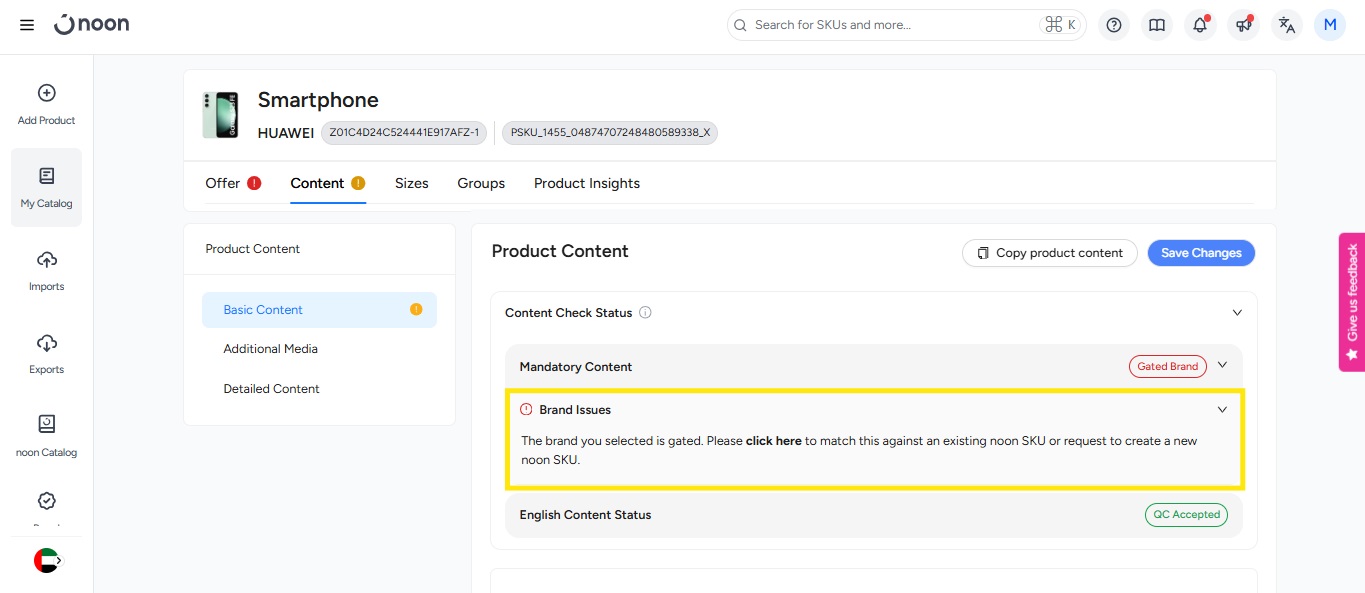
Task: Click the UAE flag country selector
Action: (46, 560)
